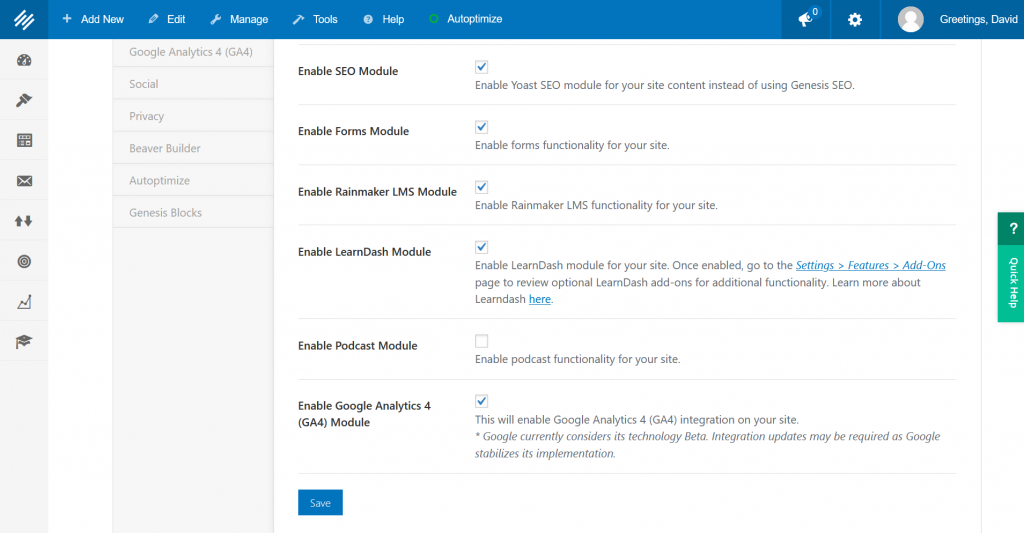Click the pushpin icon in sidebar
This screenshot has width=1024, height=533.
point(24,101)
